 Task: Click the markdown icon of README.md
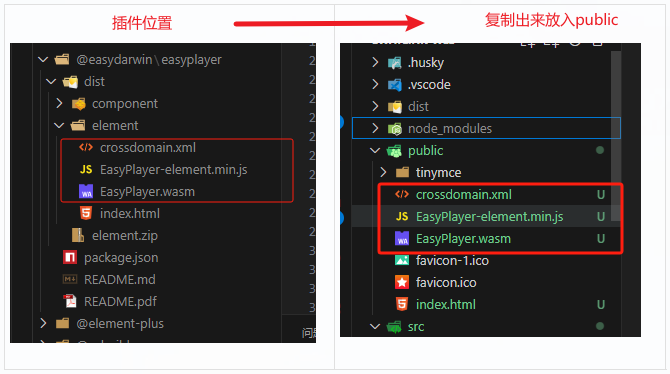(x=70, y=280)
